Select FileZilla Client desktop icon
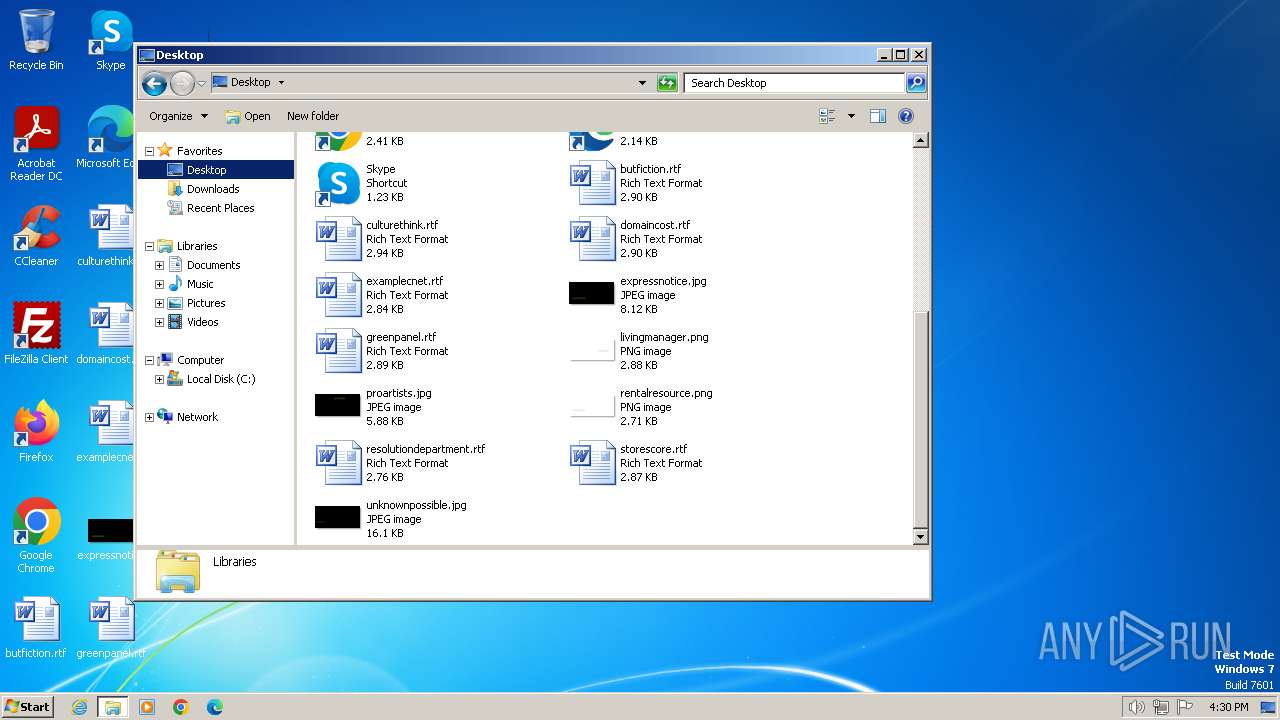This screenshot has width=1280, height=720. point(36,333)
